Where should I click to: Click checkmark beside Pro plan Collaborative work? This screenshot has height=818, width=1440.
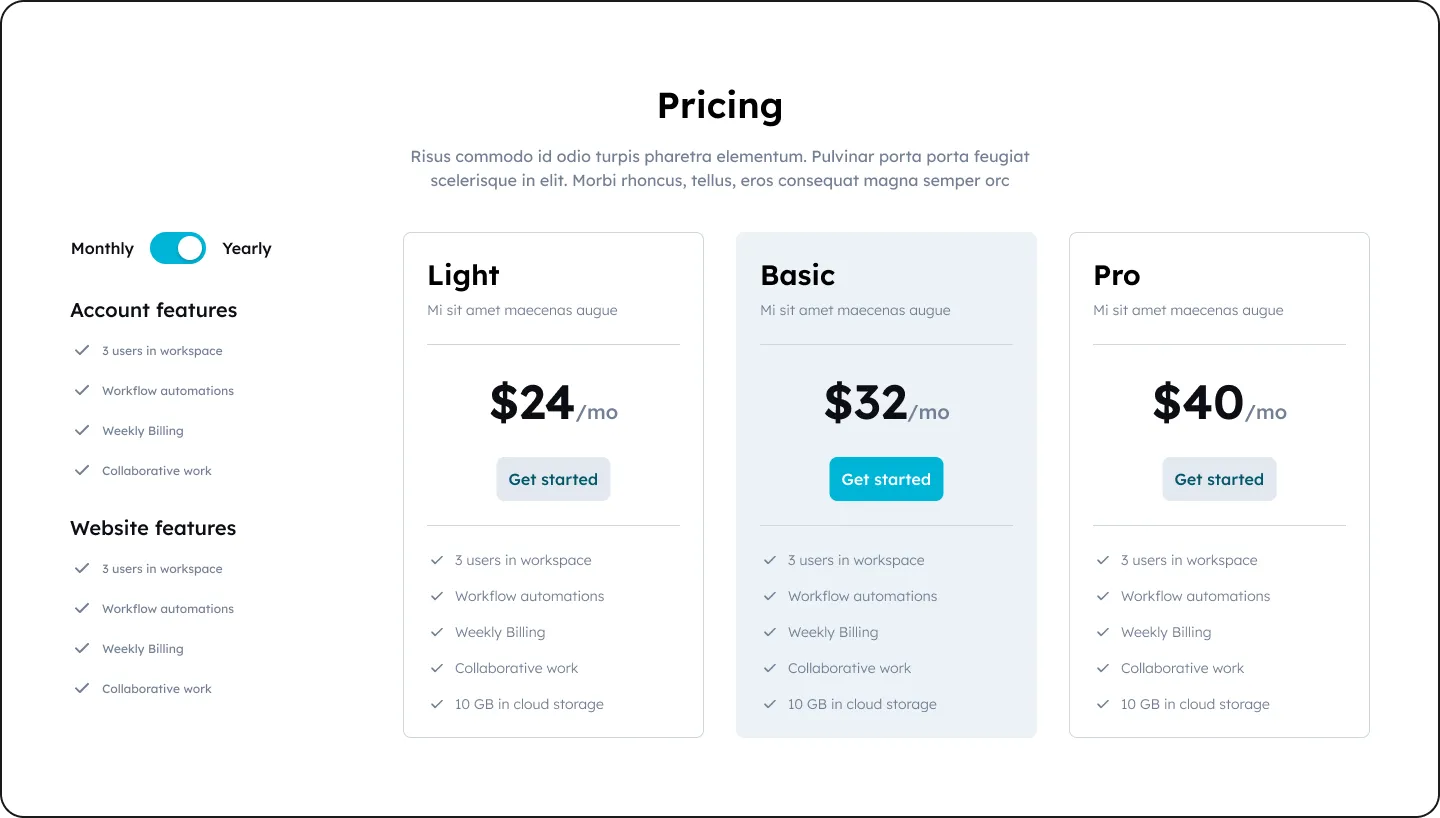1103,668
